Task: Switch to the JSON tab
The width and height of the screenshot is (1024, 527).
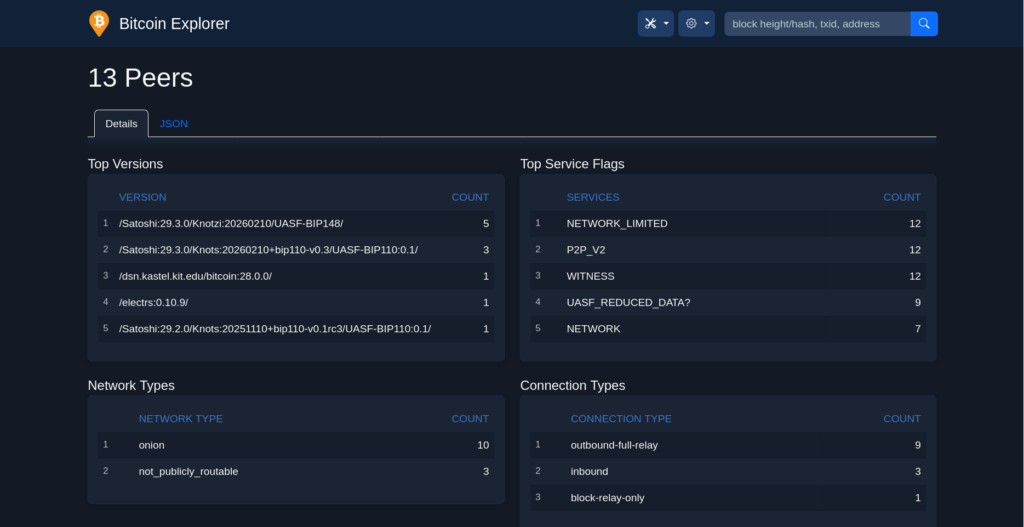Action: [173, 124]
